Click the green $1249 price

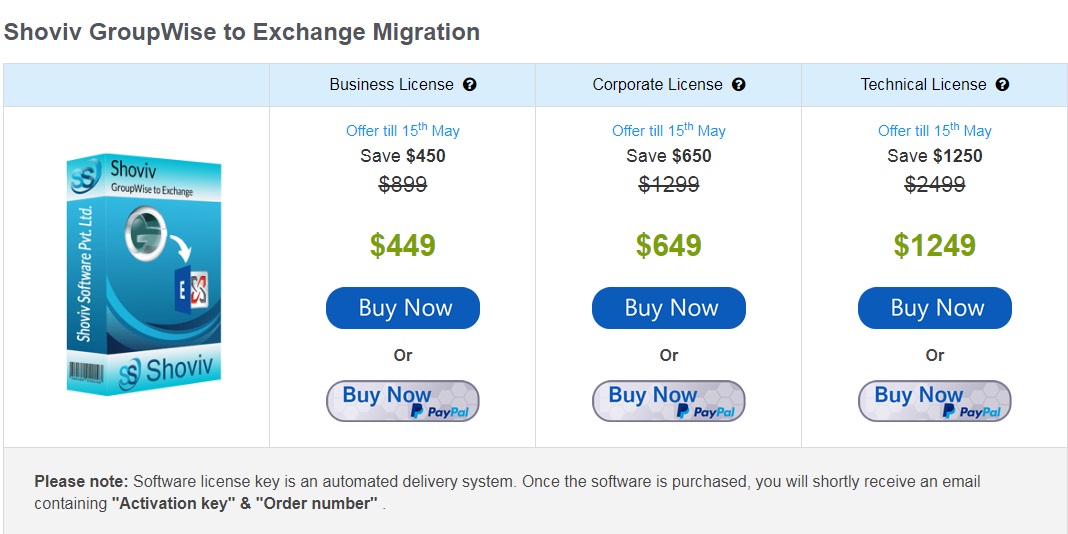935,245
